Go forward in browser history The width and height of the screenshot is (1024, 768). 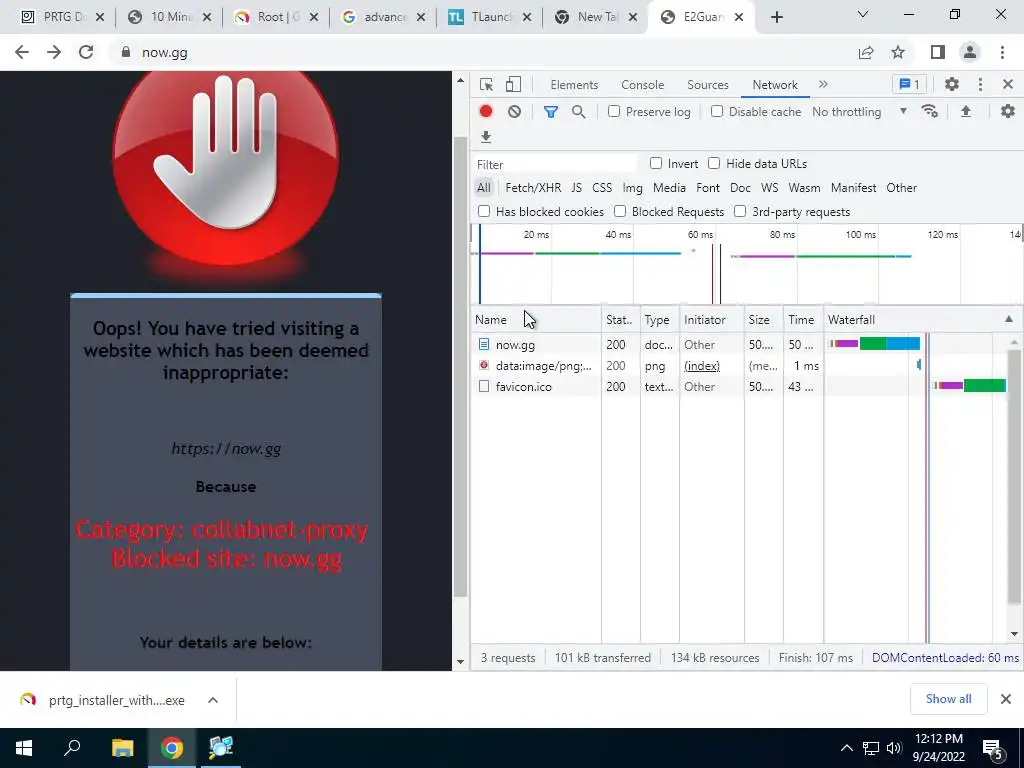tap(54, 52)
